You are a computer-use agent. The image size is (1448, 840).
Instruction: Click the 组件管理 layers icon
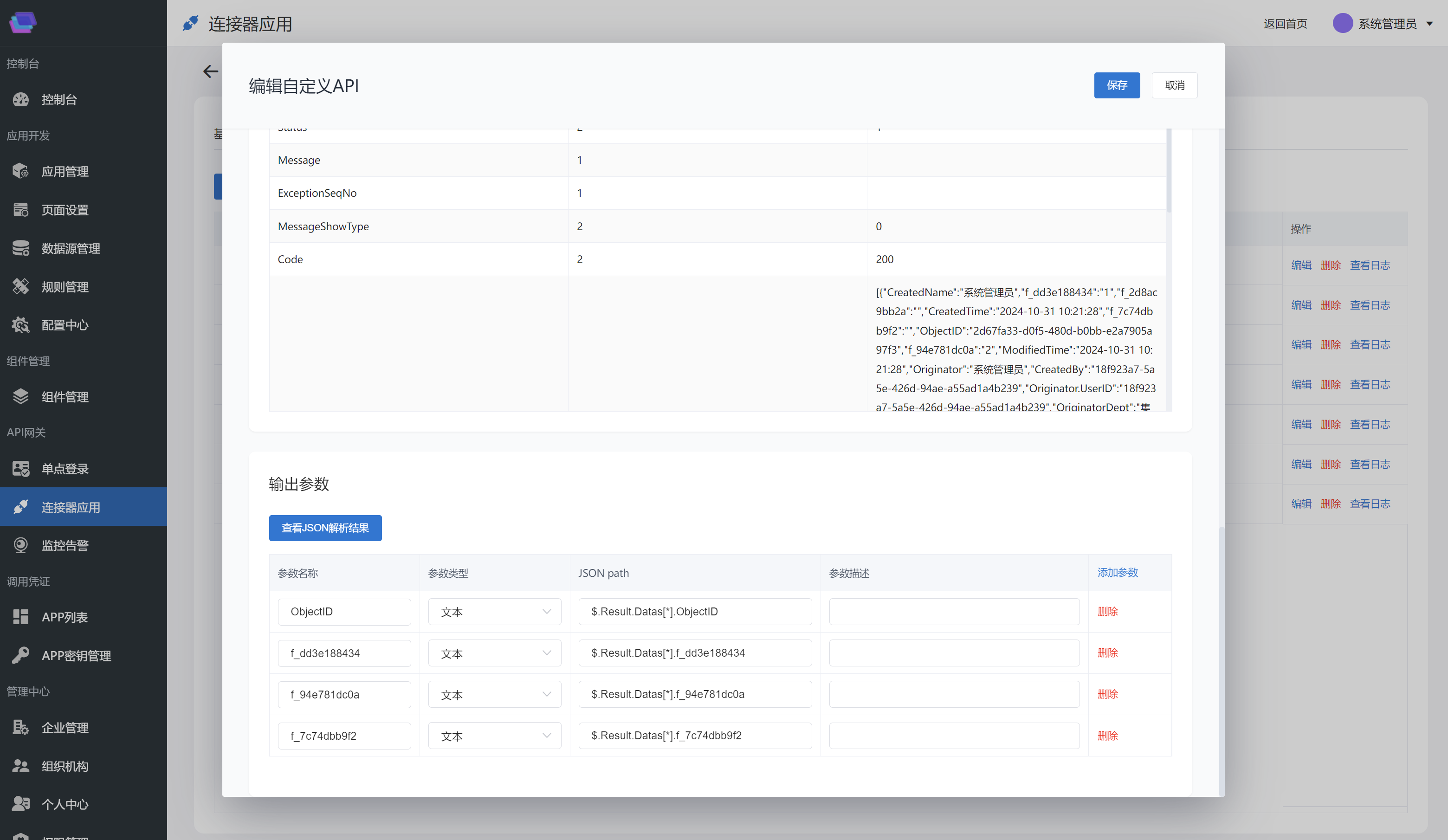point(21,396)
